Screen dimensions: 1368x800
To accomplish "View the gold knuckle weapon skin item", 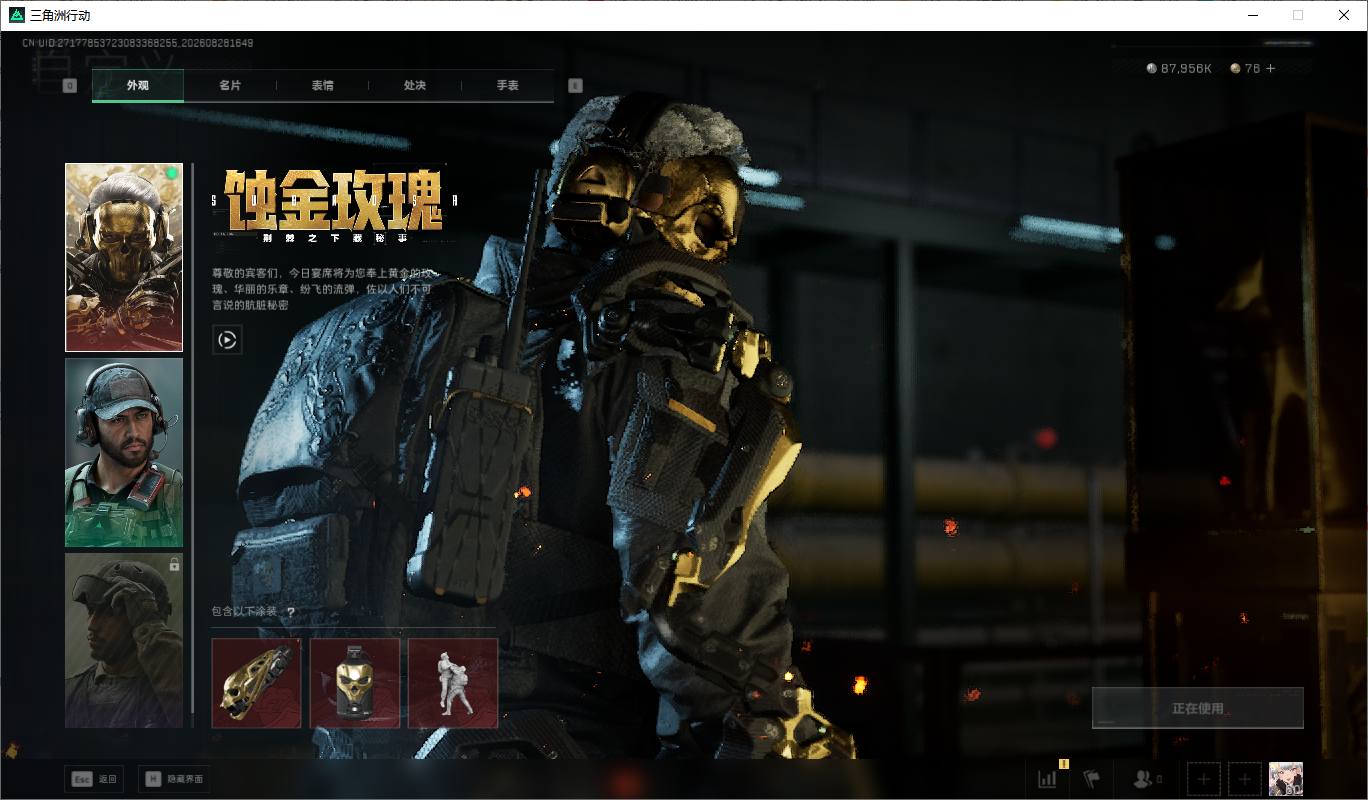I will 256,683.
